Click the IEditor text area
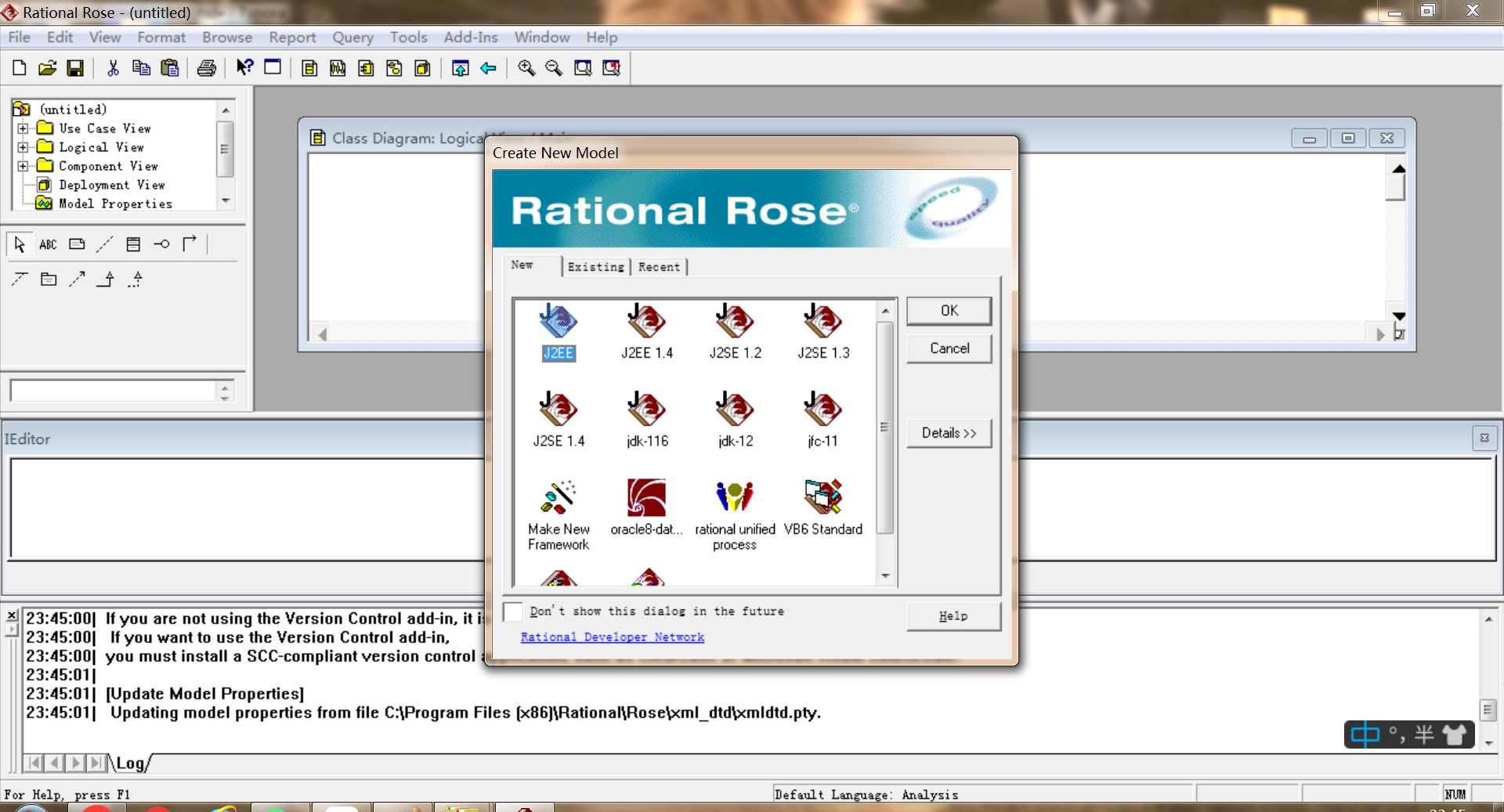This screenshot has width=1504, height=812. tap(753, 509)
